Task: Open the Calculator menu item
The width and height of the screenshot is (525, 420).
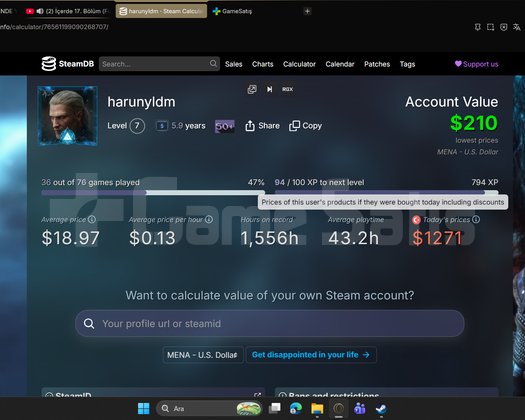Action: click(x=299, y=64)
